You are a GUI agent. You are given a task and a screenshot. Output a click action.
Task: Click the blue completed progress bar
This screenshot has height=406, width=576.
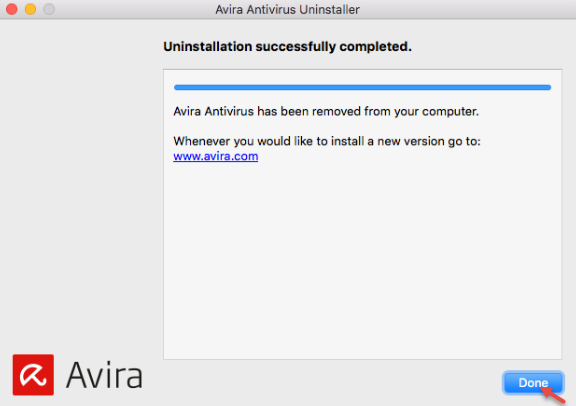pyautogui.click(x=362, y=87)
